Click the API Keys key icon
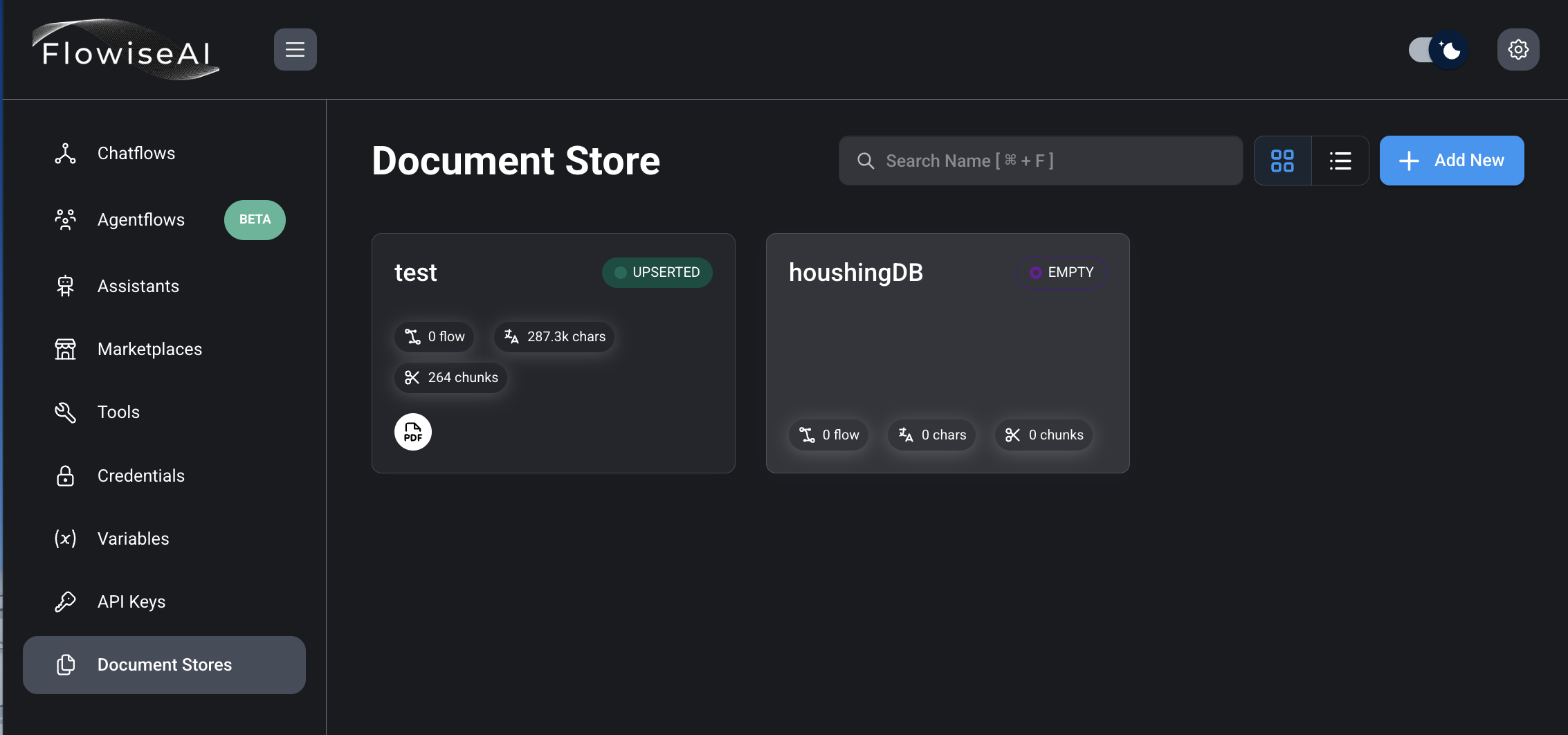The height and width of the screenshot is (735, 1568). tap(66, 601)
